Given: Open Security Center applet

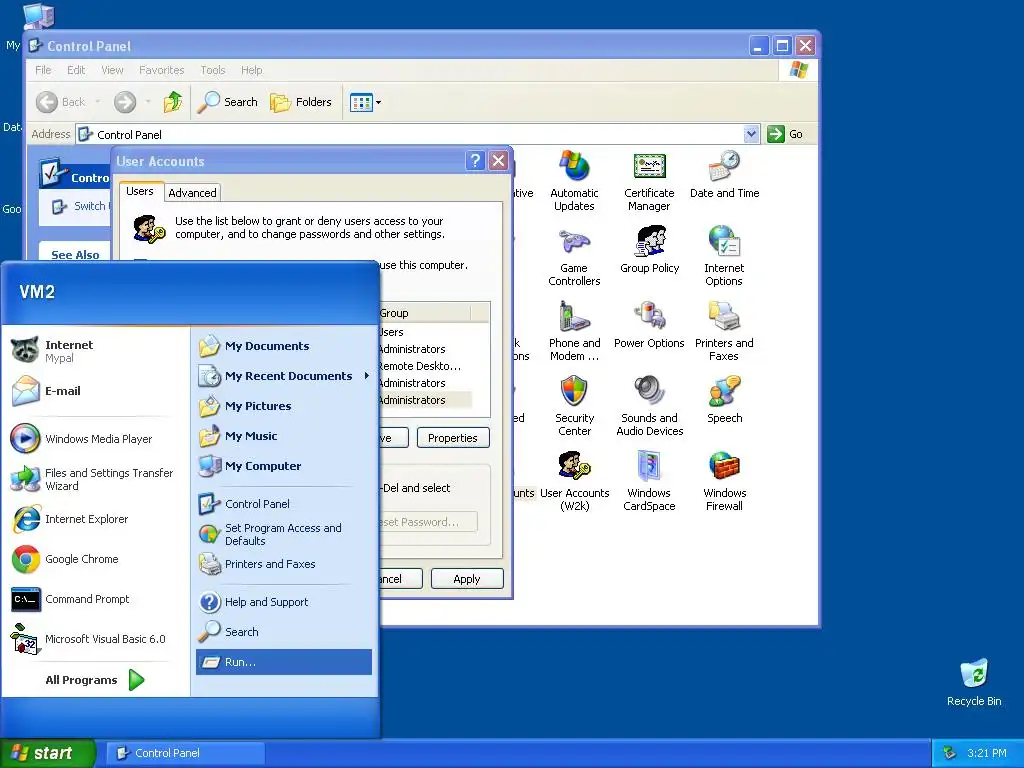Looking at the screenshot, I should [574, 406].
